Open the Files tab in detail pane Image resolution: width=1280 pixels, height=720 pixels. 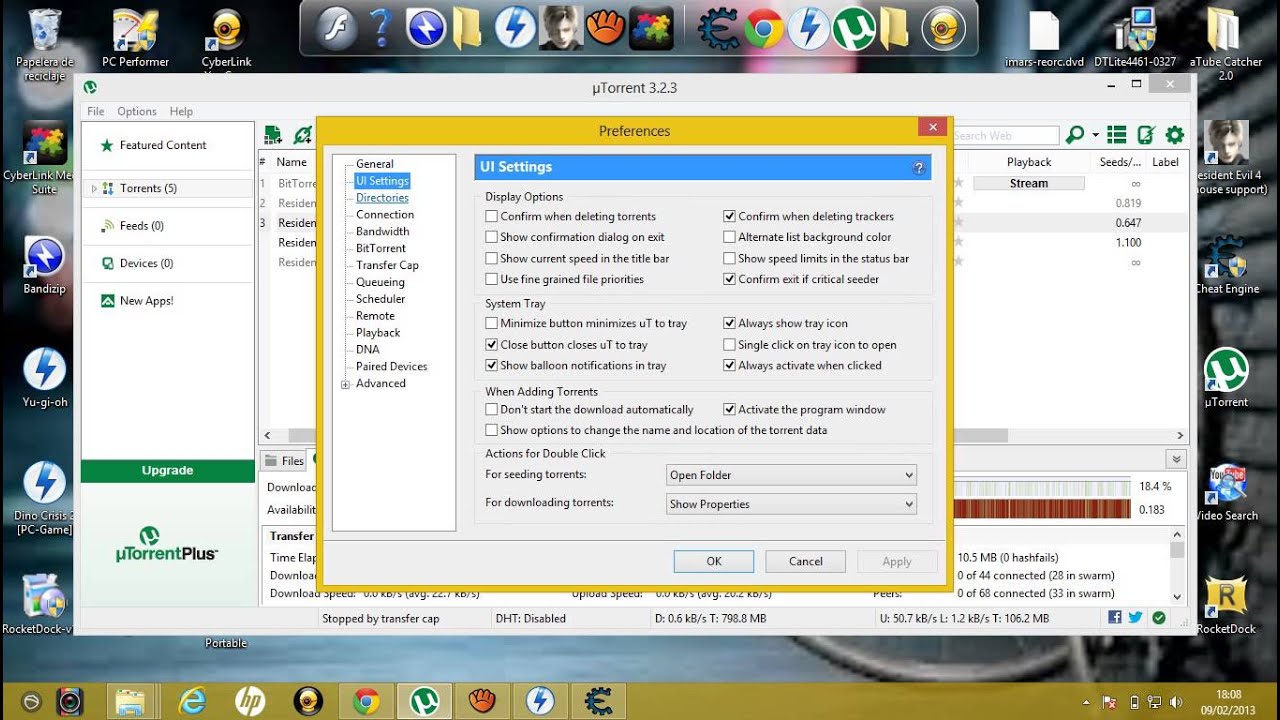pos(284,461)
